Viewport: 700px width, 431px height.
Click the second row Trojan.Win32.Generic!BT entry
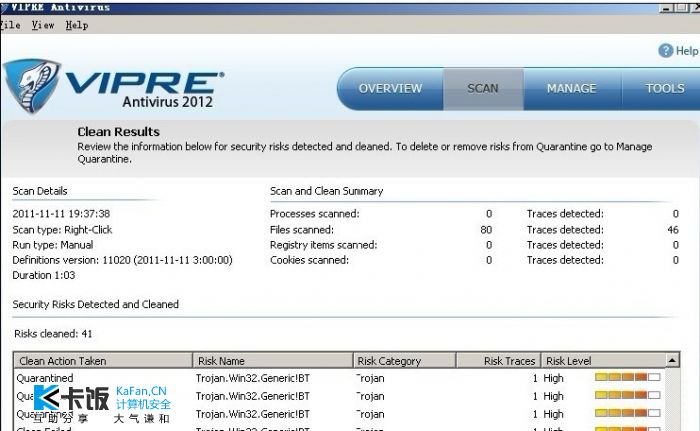coord(253,396)
